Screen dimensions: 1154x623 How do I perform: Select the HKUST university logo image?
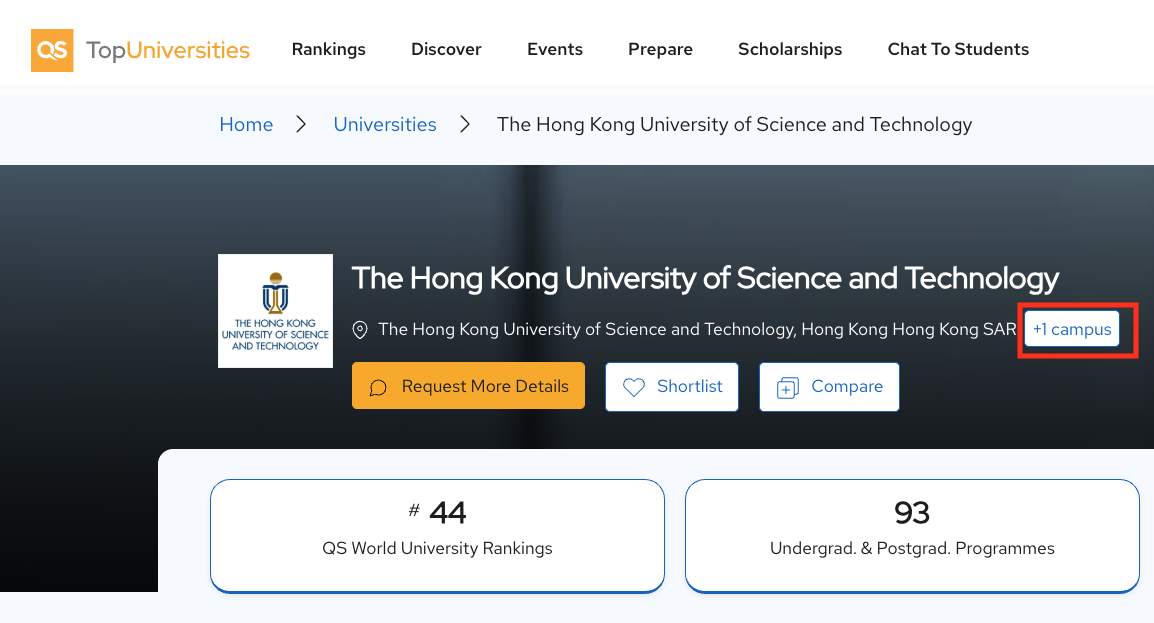[x=275, y=311]
